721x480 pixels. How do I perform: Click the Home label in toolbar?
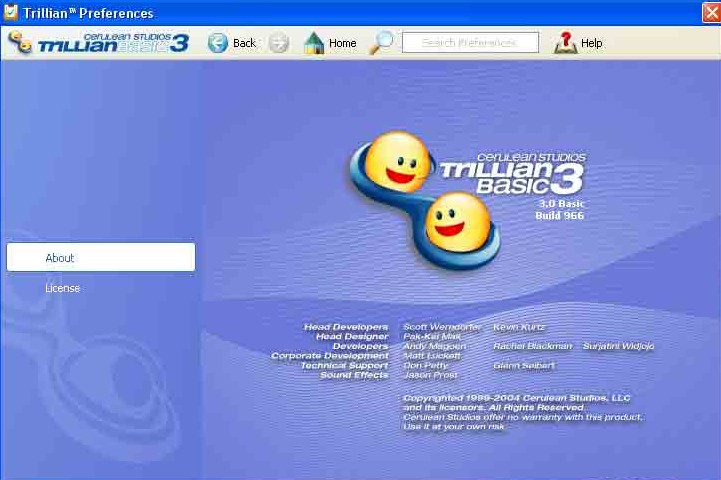343,43
